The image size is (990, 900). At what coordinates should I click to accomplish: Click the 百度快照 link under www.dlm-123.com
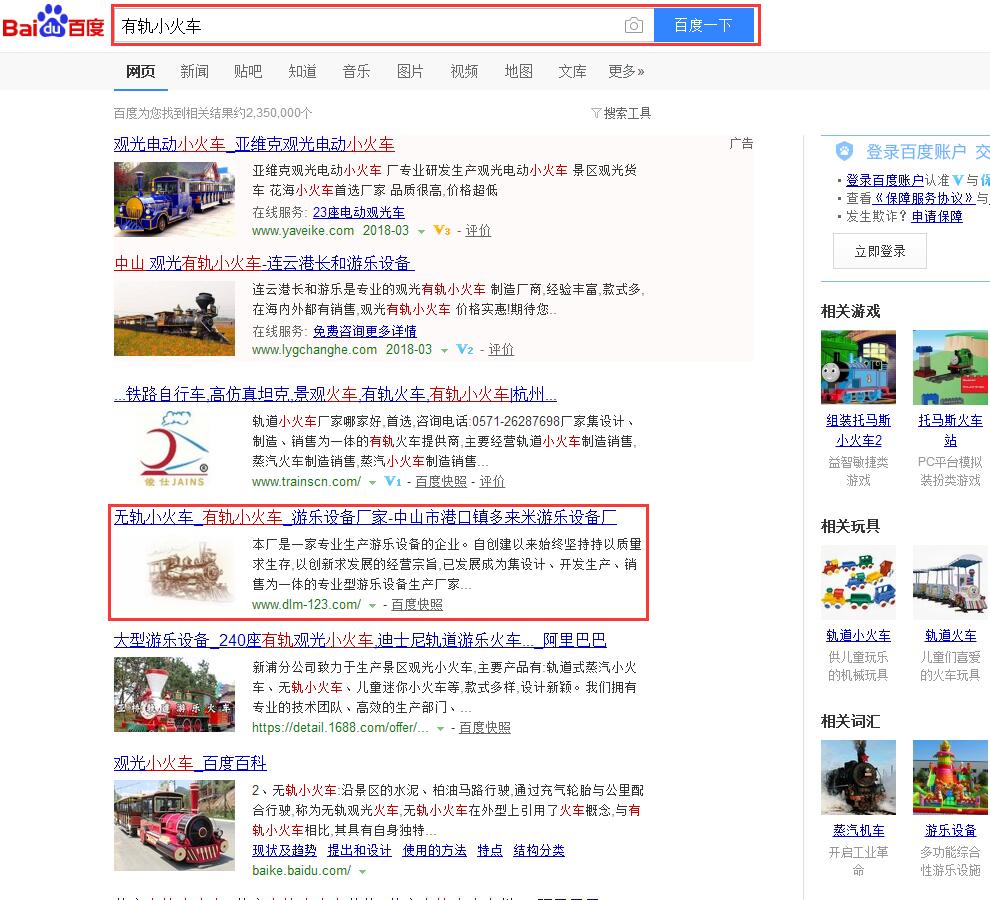click(417, 605)
